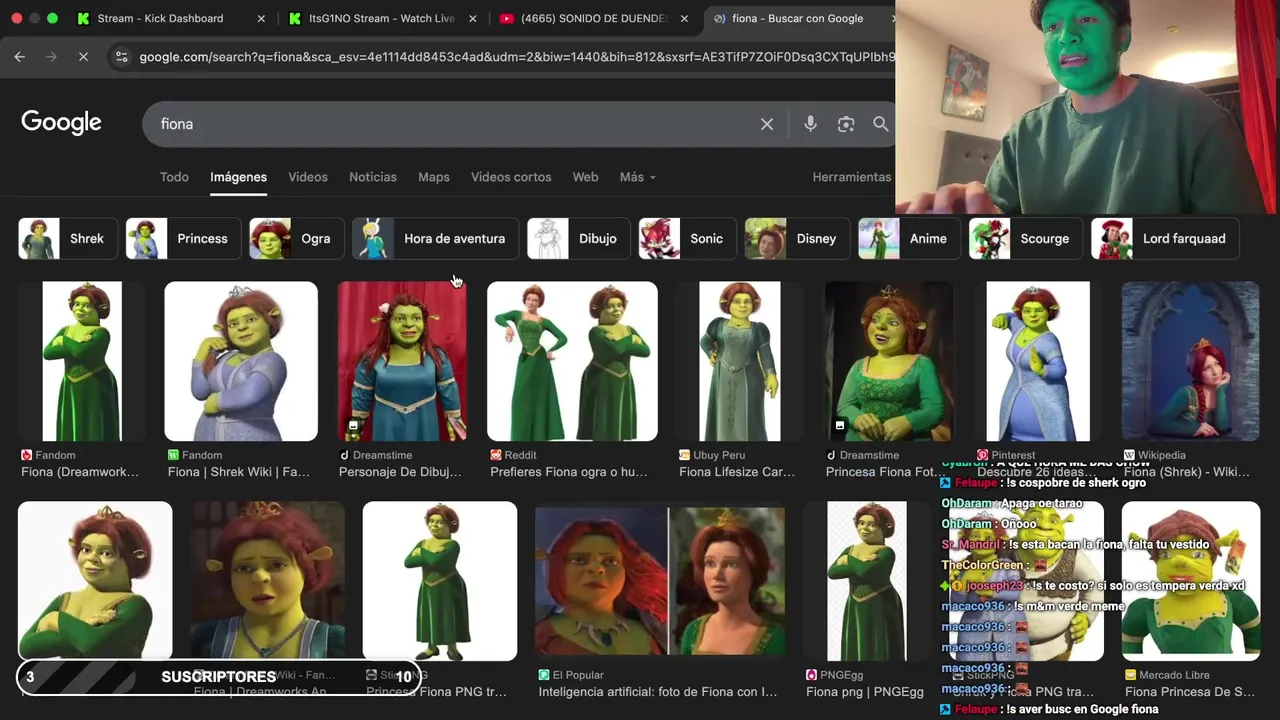Open Wikipedia Fiona (Shrek) thumbnail

1190,361
